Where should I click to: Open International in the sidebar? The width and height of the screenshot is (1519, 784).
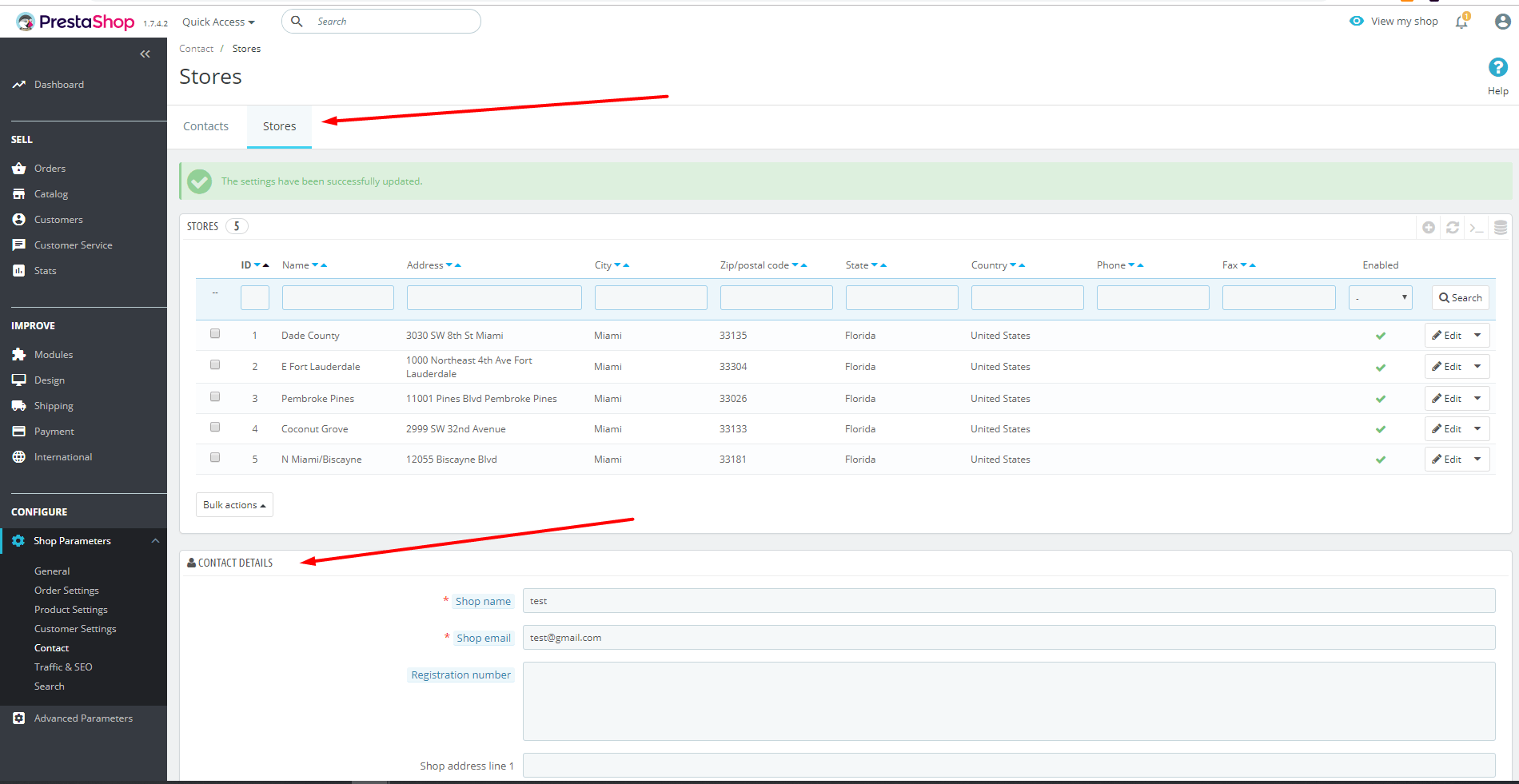tap(63, 457)
